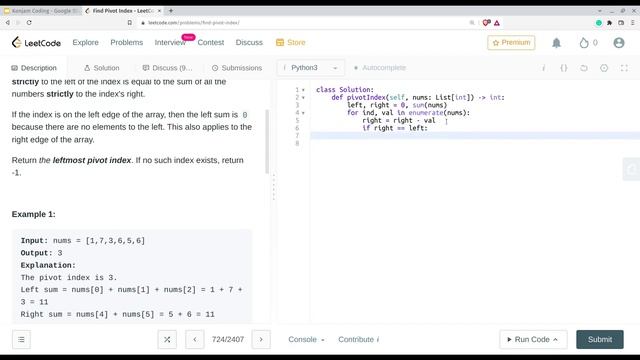The width and height of the screenshot is (640, 360).
Task: Click the description panel scrollbar
Action: (267, 141)
